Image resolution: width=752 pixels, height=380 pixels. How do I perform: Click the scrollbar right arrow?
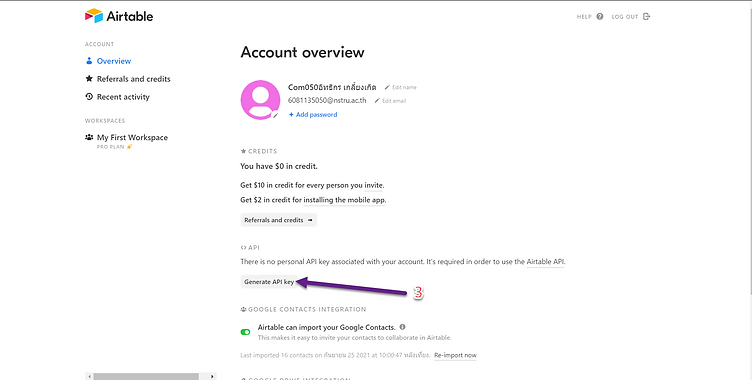(x=213, y=377)
